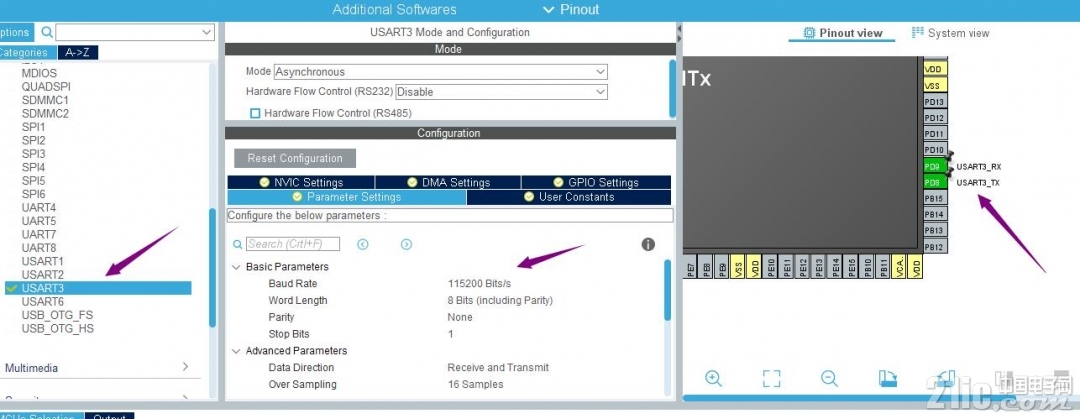
Task: Zoom in on the pinout chip view
Action: pyautogui.click(x=714, y=378)
